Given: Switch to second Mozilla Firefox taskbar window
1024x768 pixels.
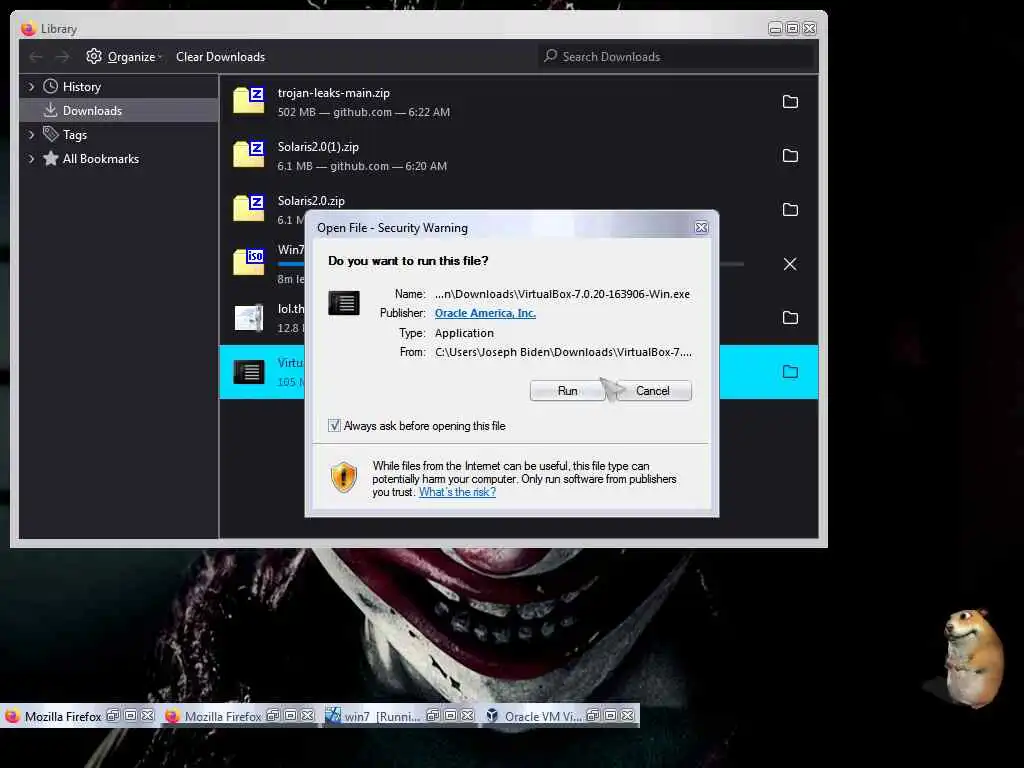Looking at the screenshot, I should 223,716.
